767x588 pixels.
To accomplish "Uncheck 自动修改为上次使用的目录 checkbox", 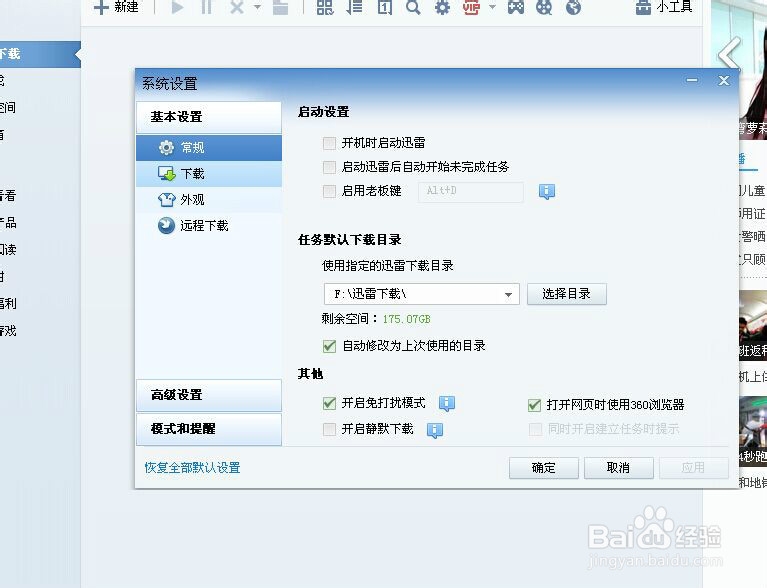I will coord(329,346).
